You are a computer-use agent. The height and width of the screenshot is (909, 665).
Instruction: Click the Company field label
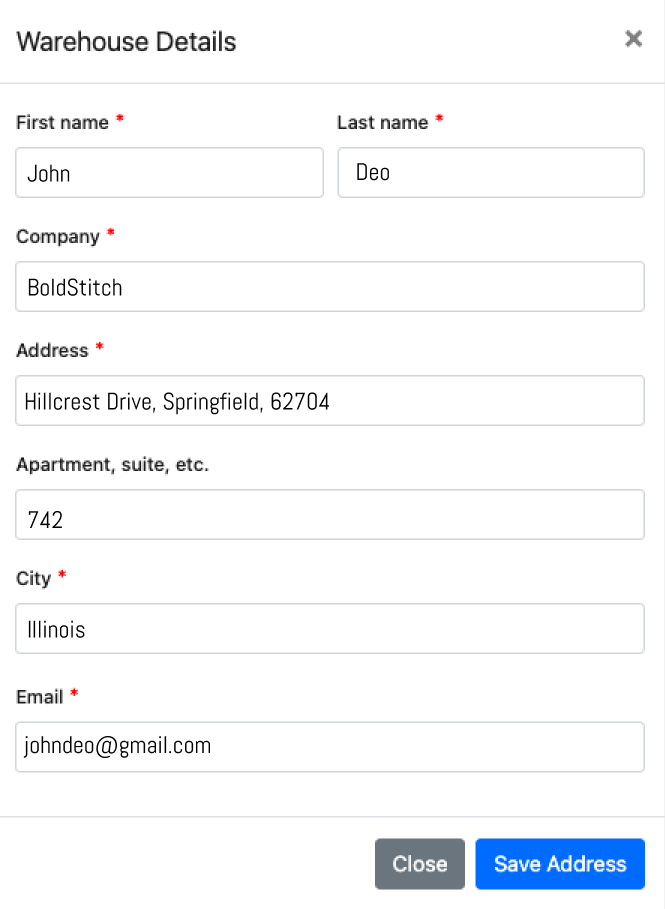coord(58,237)
